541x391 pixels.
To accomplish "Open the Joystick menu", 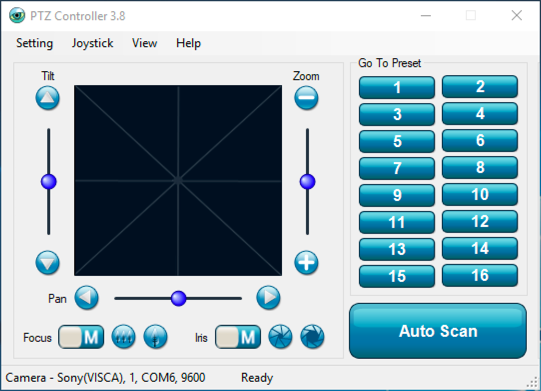I will click(92, 43).
